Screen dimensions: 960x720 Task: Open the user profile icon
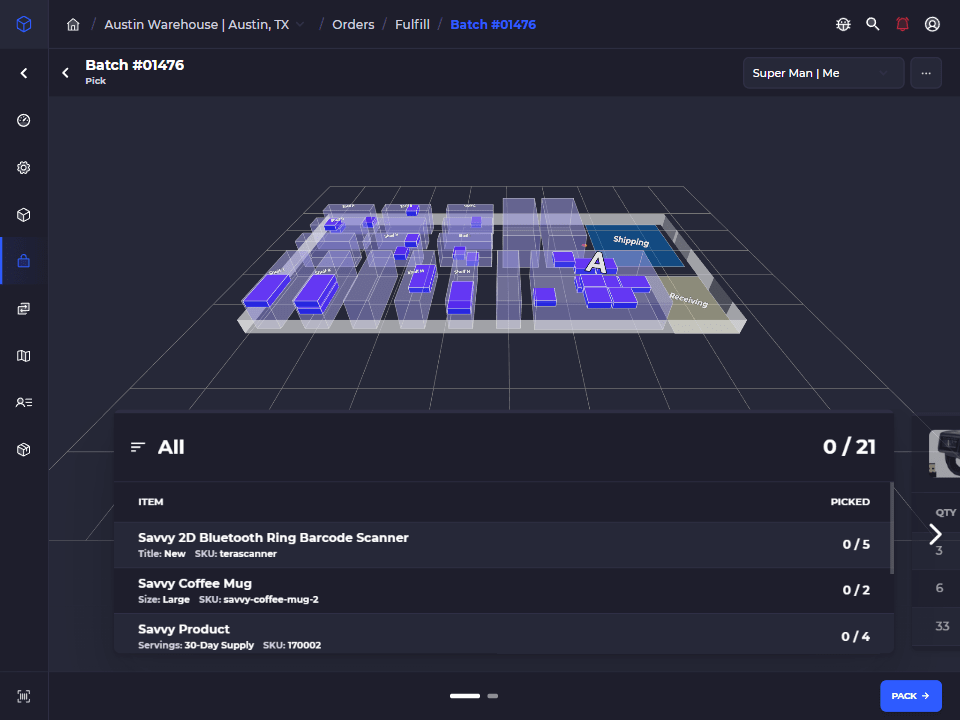[x=932, y=24]
